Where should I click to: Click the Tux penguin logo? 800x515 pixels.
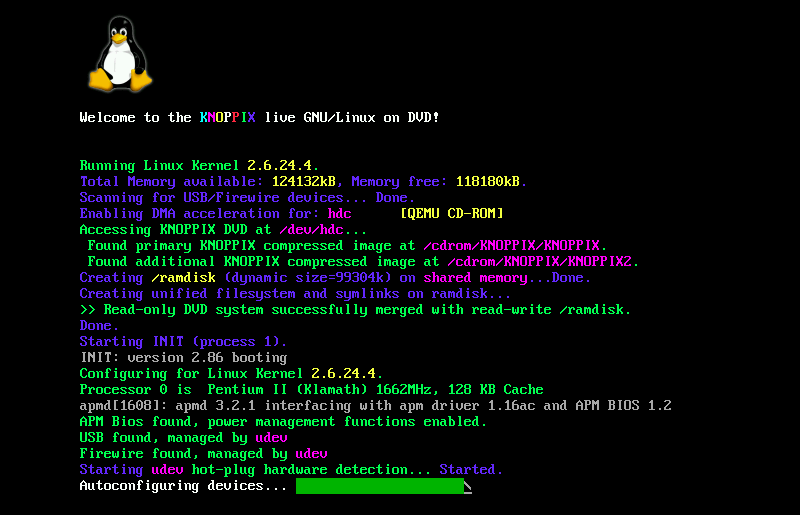point(120,54)
